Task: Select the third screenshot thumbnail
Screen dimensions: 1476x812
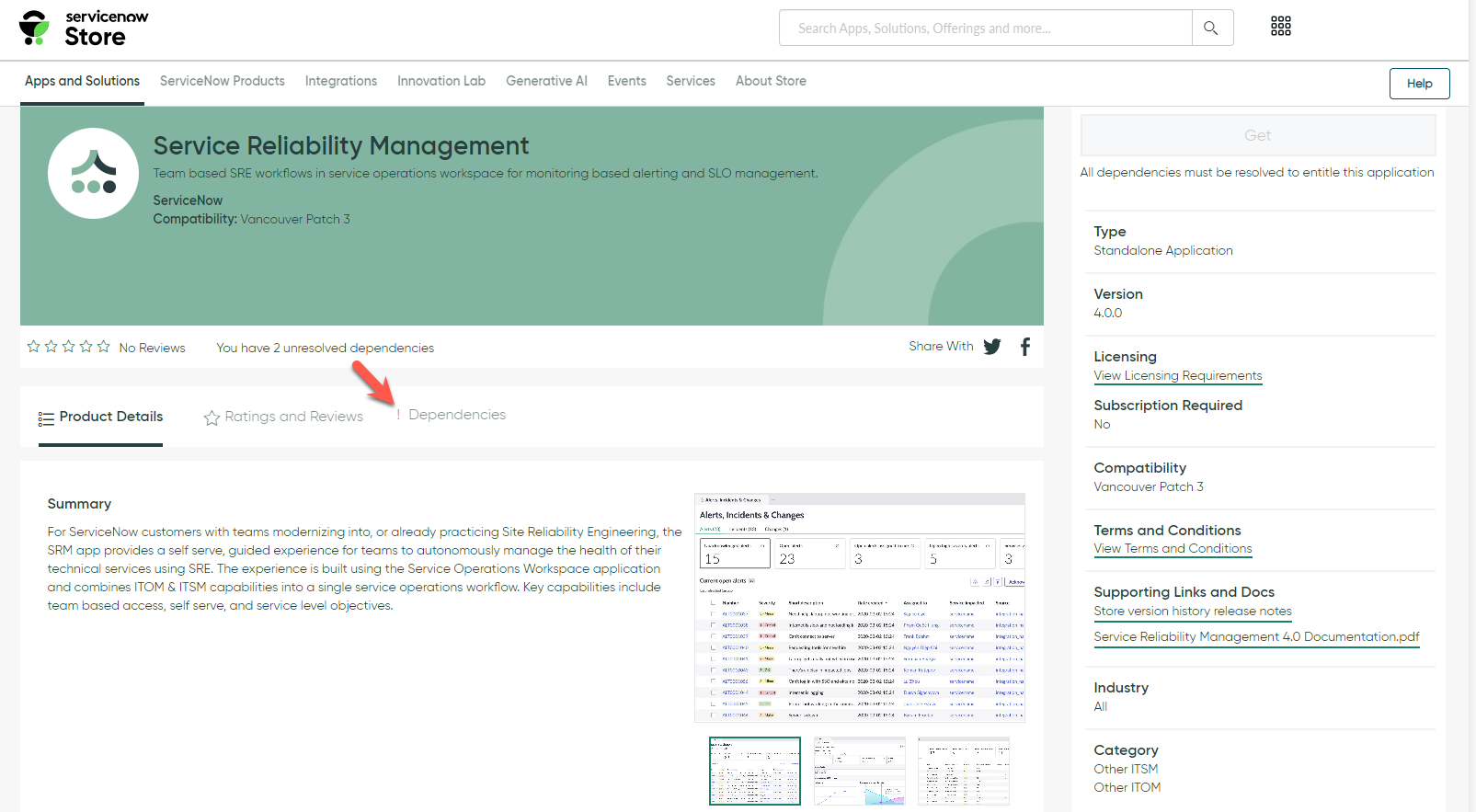Action: click(964, 771)
